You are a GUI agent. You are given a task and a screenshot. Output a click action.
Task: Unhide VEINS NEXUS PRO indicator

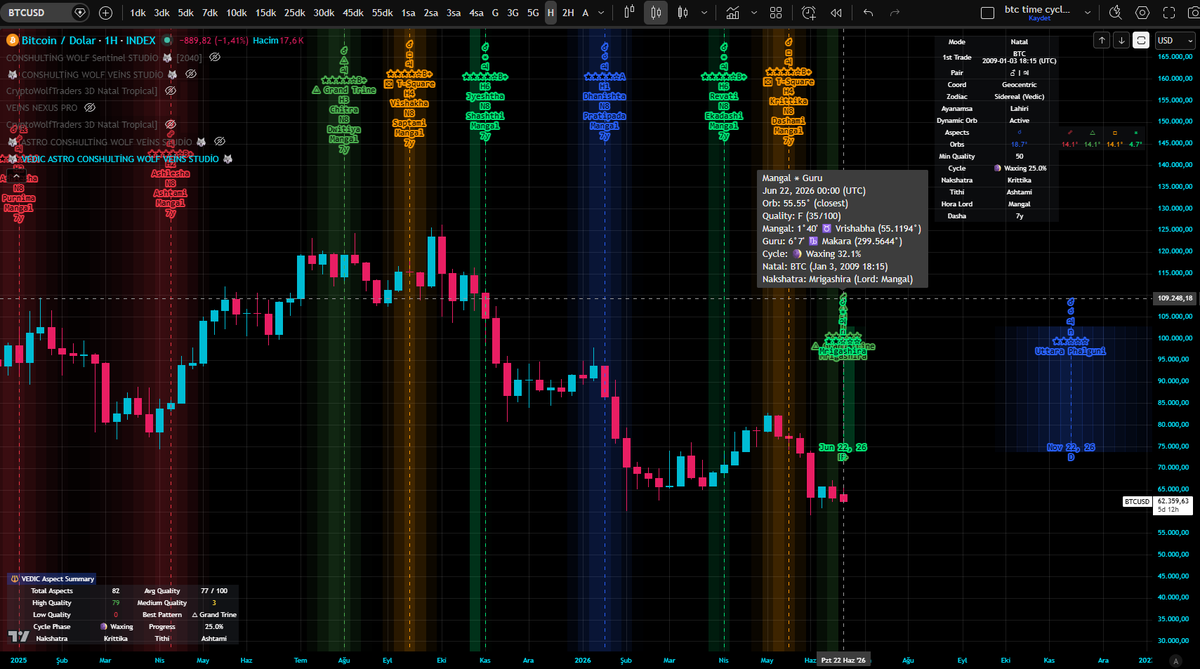[90, 107]
